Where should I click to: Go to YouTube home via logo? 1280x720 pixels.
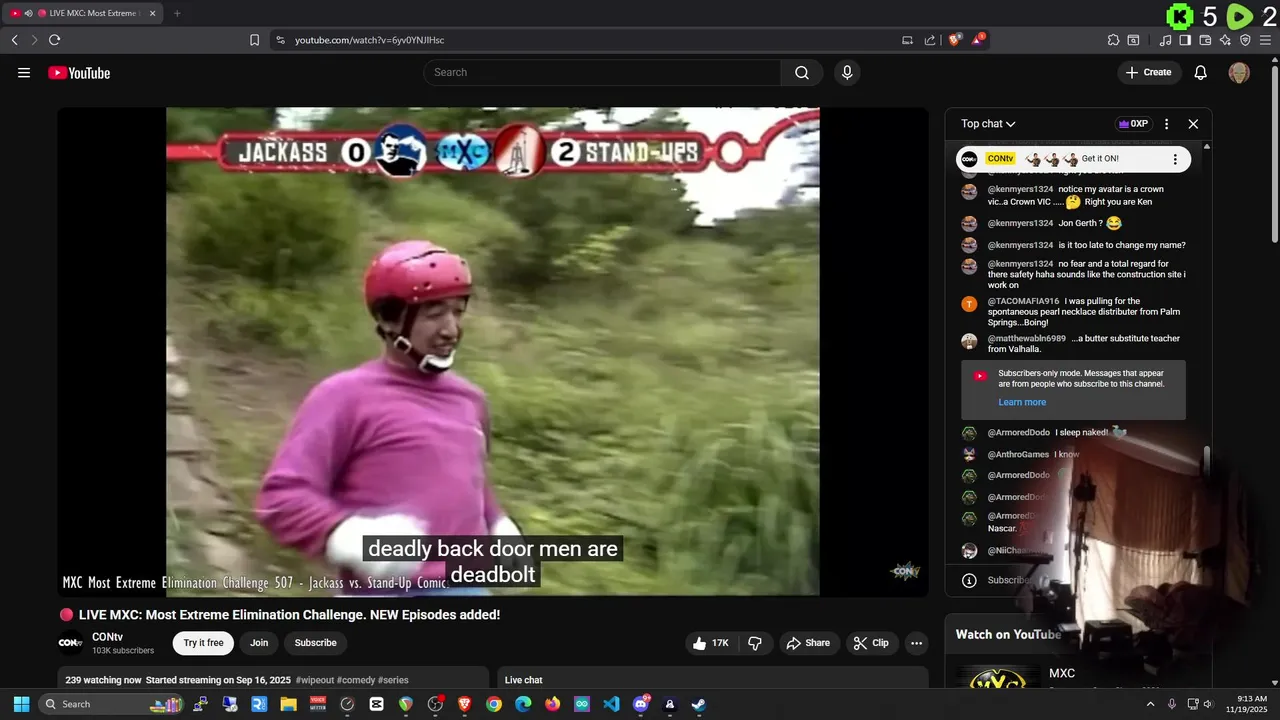tap(79, 73)
